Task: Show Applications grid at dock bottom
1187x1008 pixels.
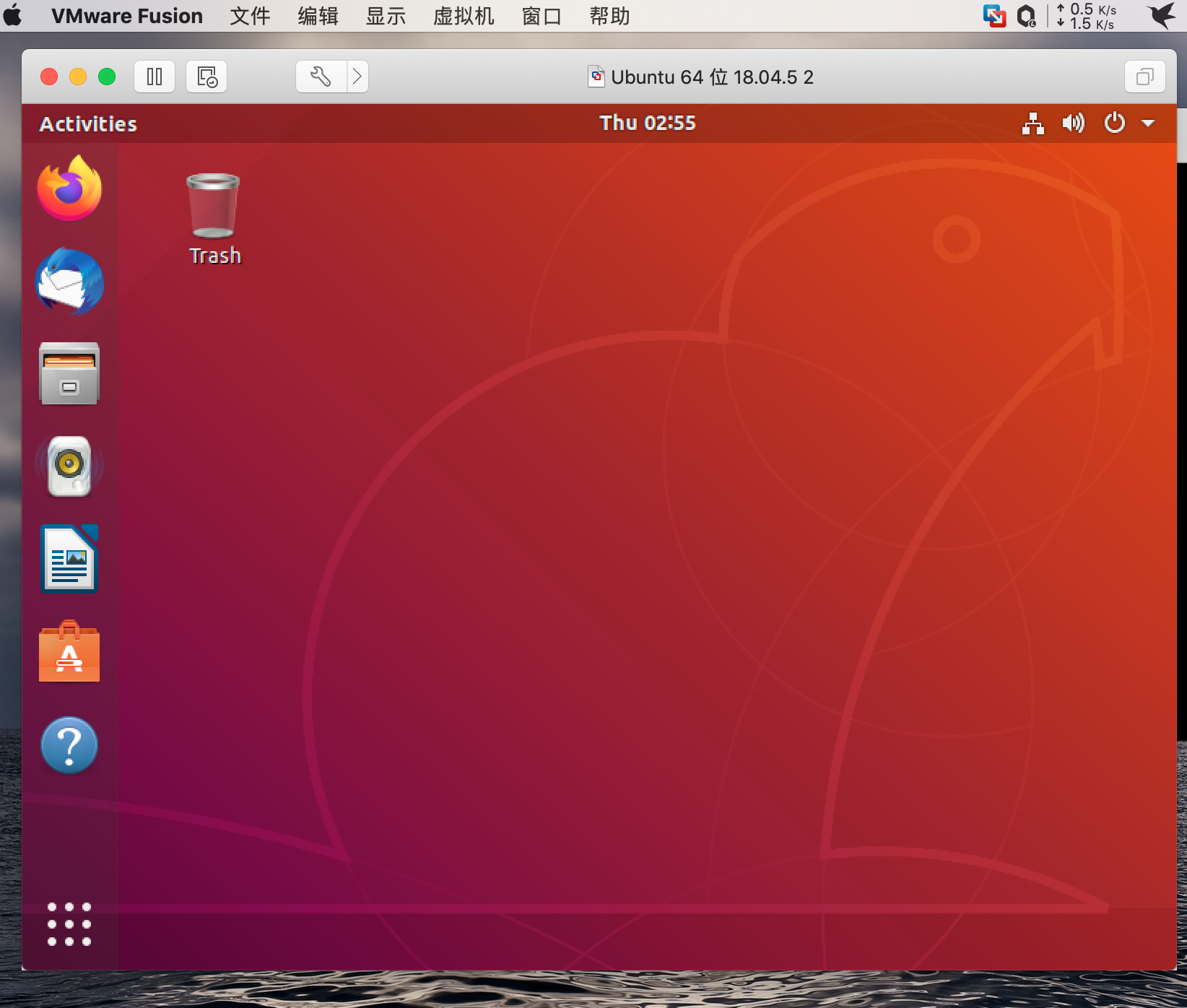Action: 69,924
